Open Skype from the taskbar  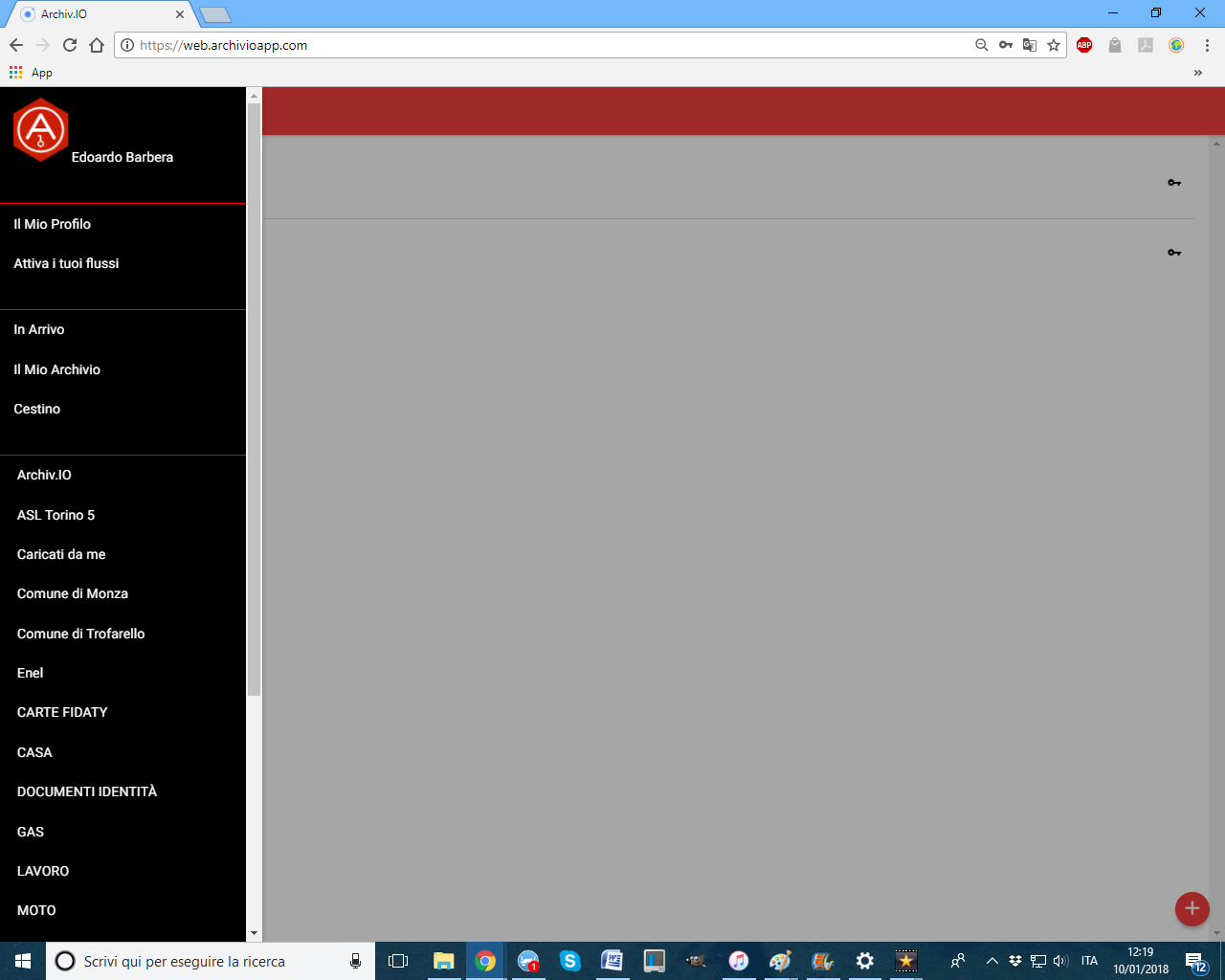pos(570,961)
